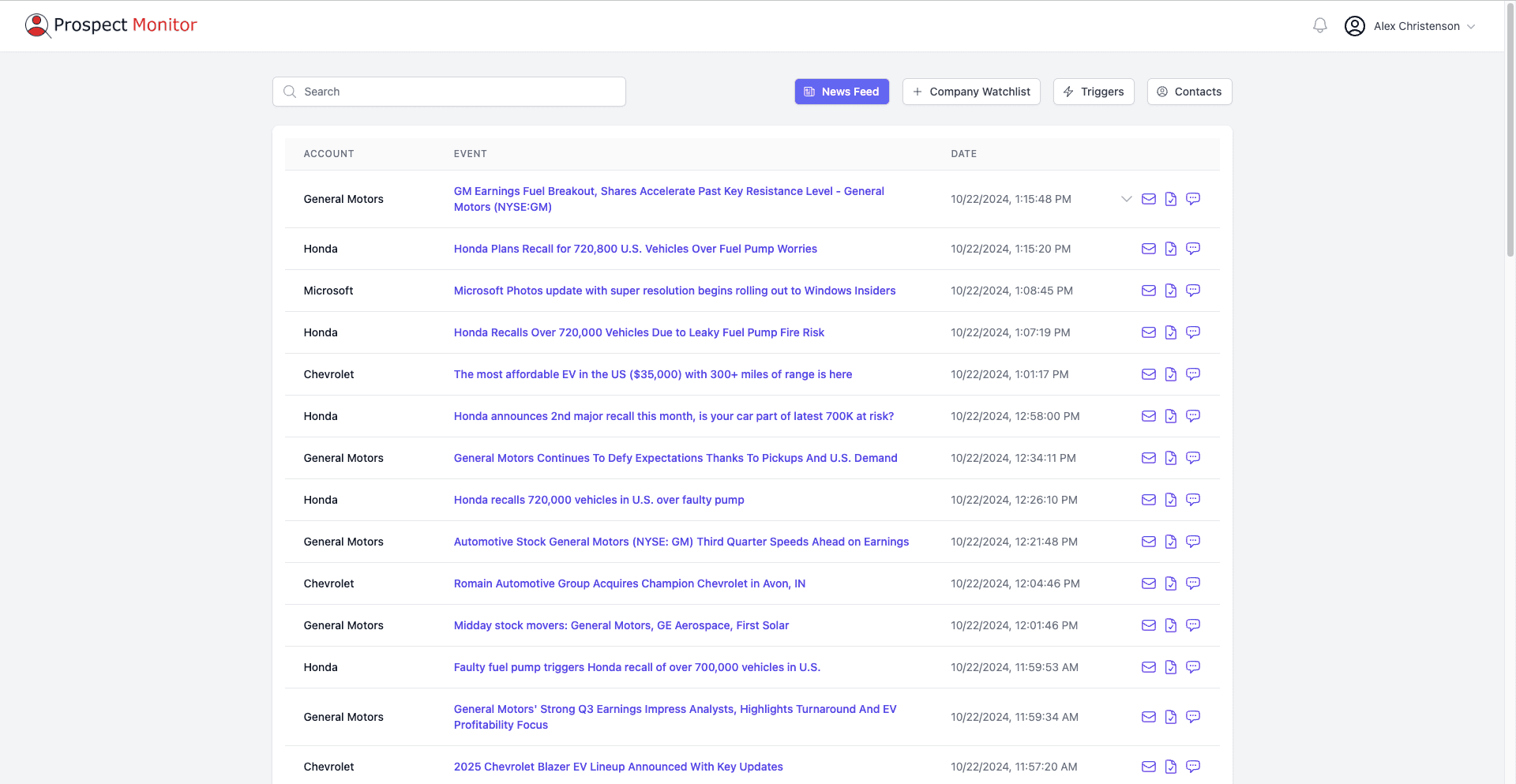Click the email icon for the Romain Automotive row
The width and height of the screenshot is (1516, 784).
[1148, 583]
